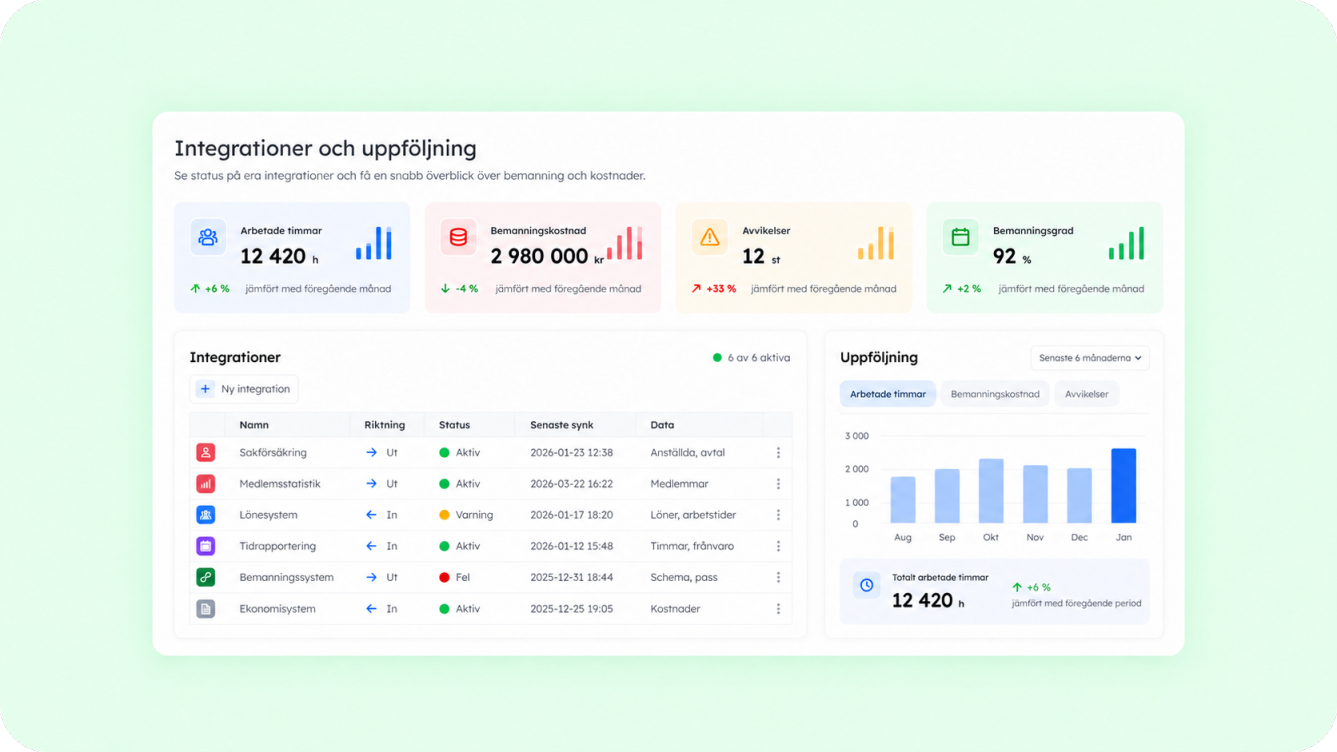The height and width of the screenshot is (752, 1337).
Task: Open the three-dot menu for Sakförsäkring
Action: 778,453
